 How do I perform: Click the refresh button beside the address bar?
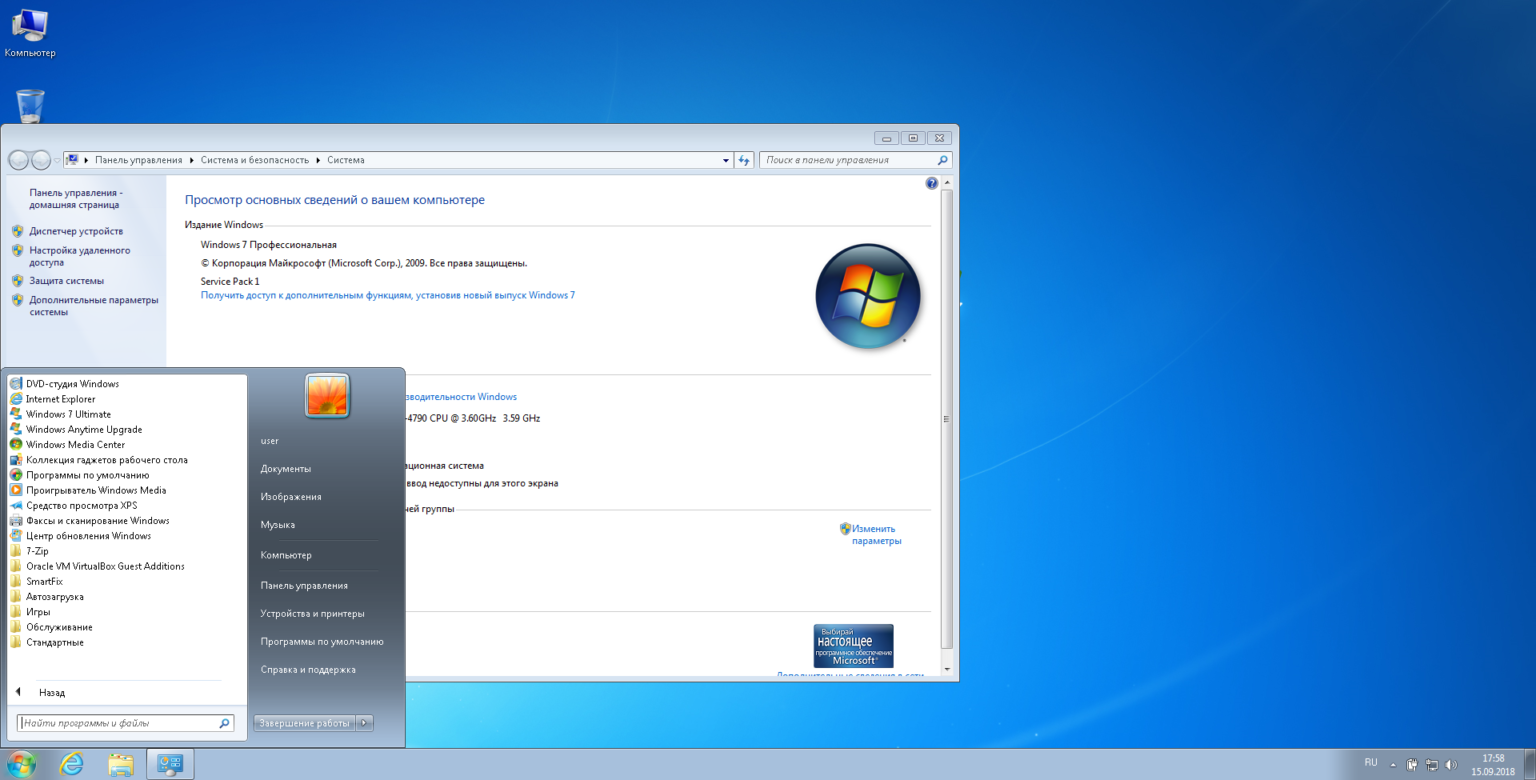(744, 160)
